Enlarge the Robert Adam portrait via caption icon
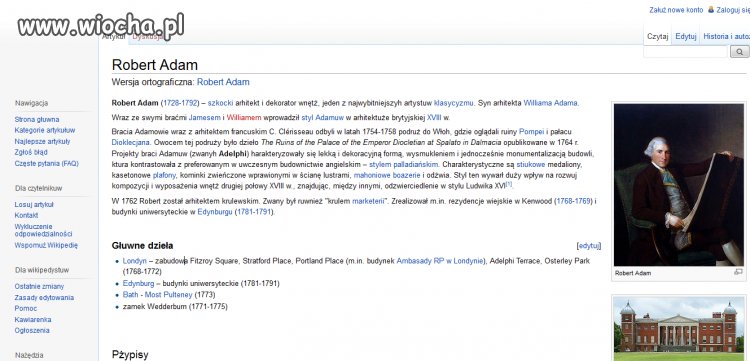750x361 pixels. pos(738,272)
